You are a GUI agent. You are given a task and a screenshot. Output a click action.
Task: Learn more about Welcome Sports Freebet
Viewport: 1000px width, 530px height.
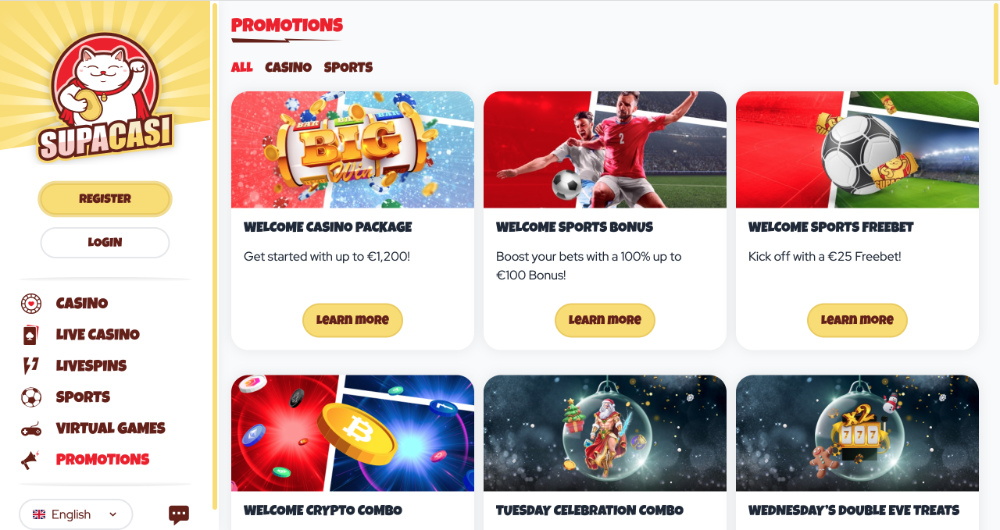click(x=857, y=320)
